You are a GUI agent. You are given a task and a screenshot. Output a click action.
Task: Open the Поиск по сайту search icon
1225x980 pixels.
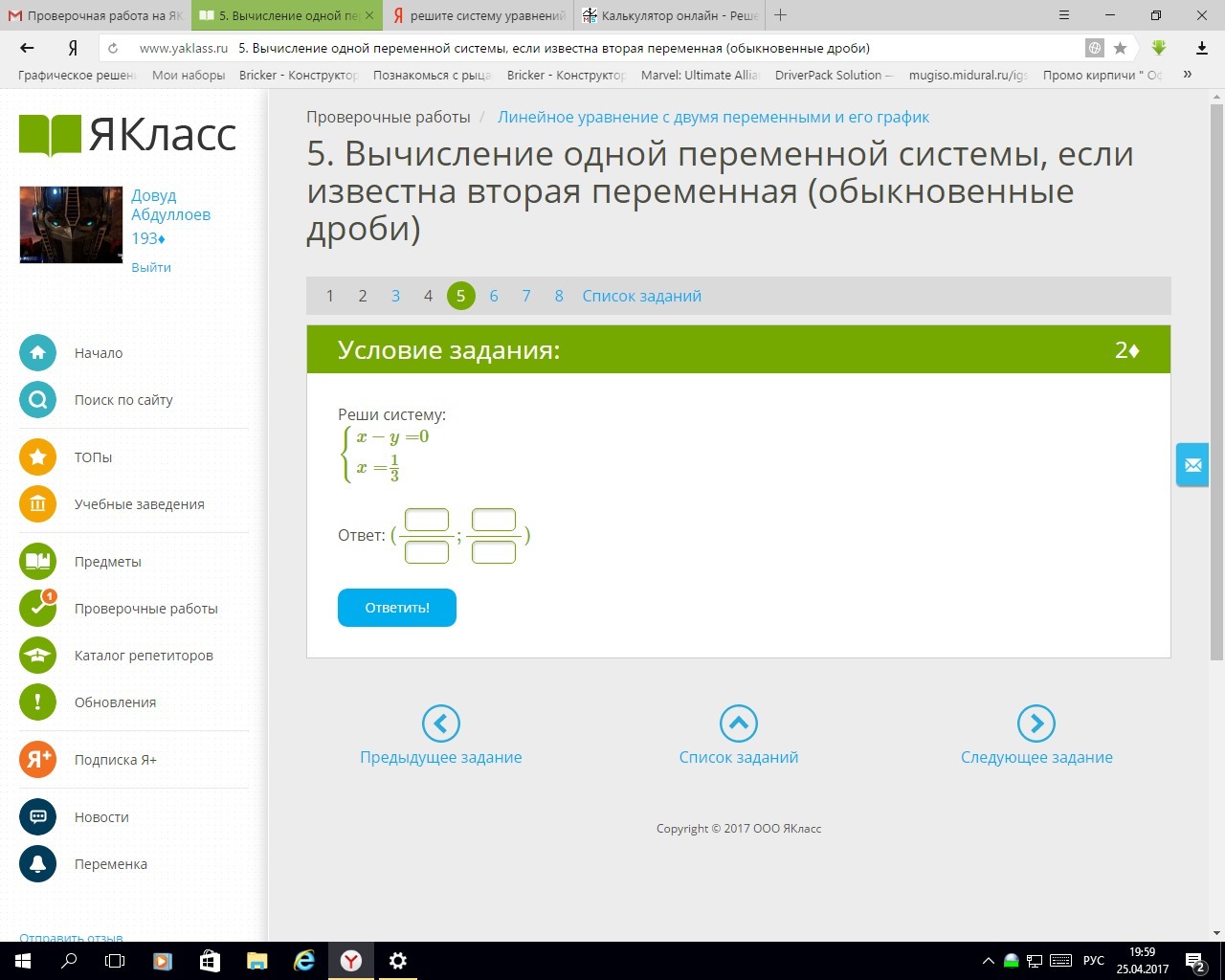[38, 400]
